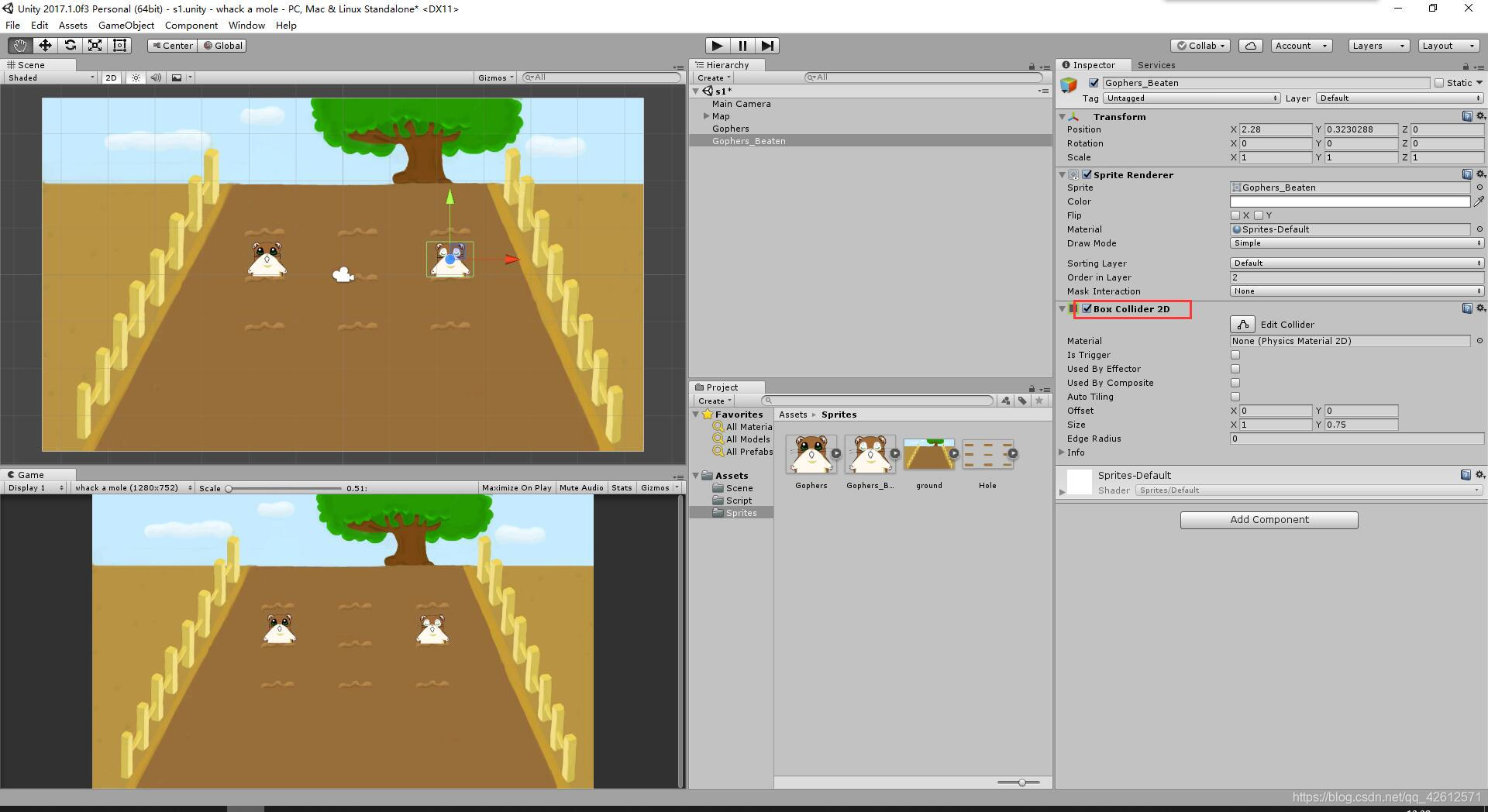Image resolution: width=1488 pixels, height=812 pixels.
Task: Open the Layer dropdown in Inspector
Action: 1400,98
